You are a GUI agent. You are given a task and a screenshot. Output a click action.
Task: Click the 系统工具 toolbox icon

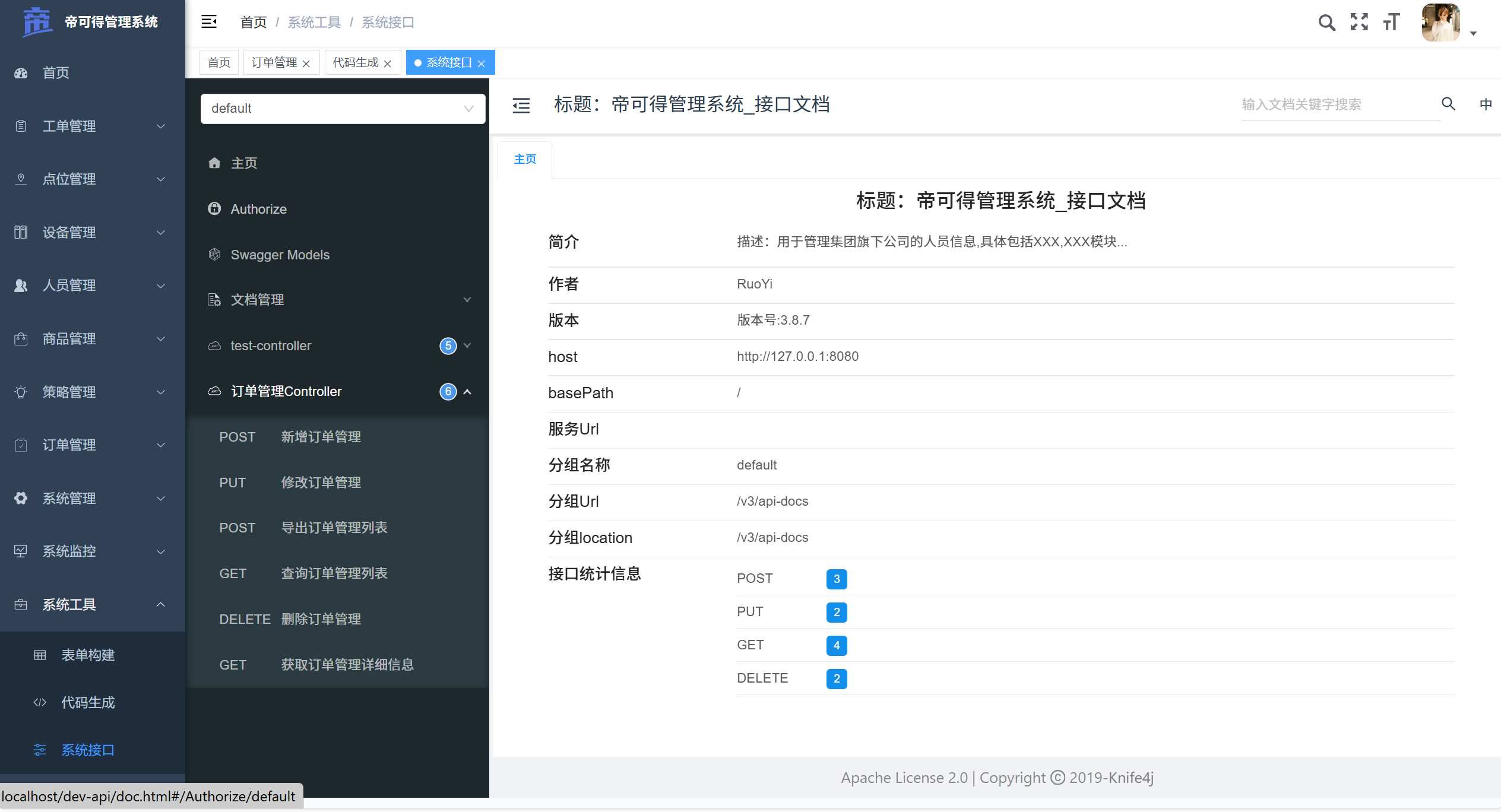pyautogui.click(x=21, y=605)
